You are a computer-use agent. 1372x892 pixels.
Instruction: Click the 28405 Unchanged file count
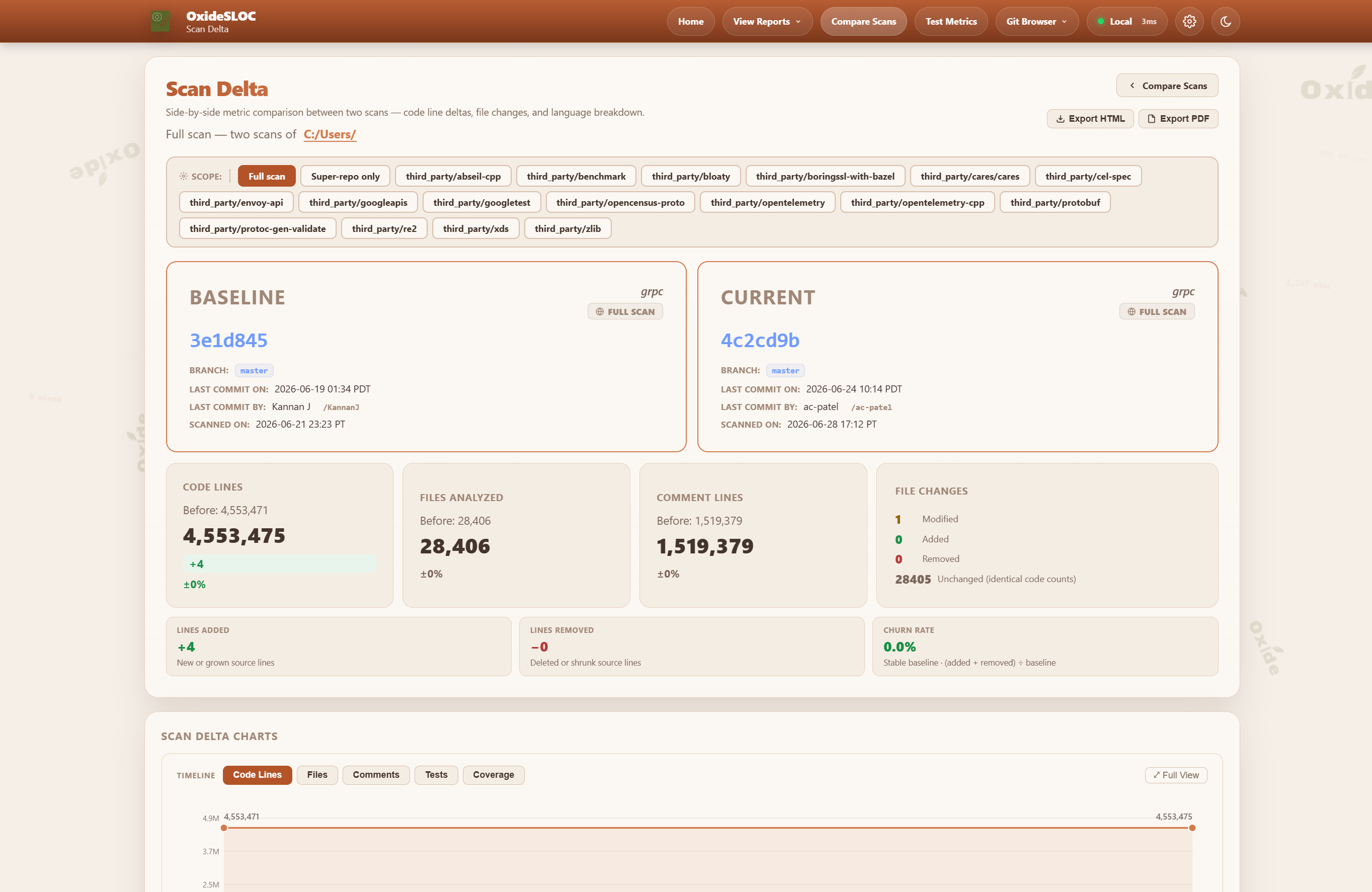tap(913, 580)
